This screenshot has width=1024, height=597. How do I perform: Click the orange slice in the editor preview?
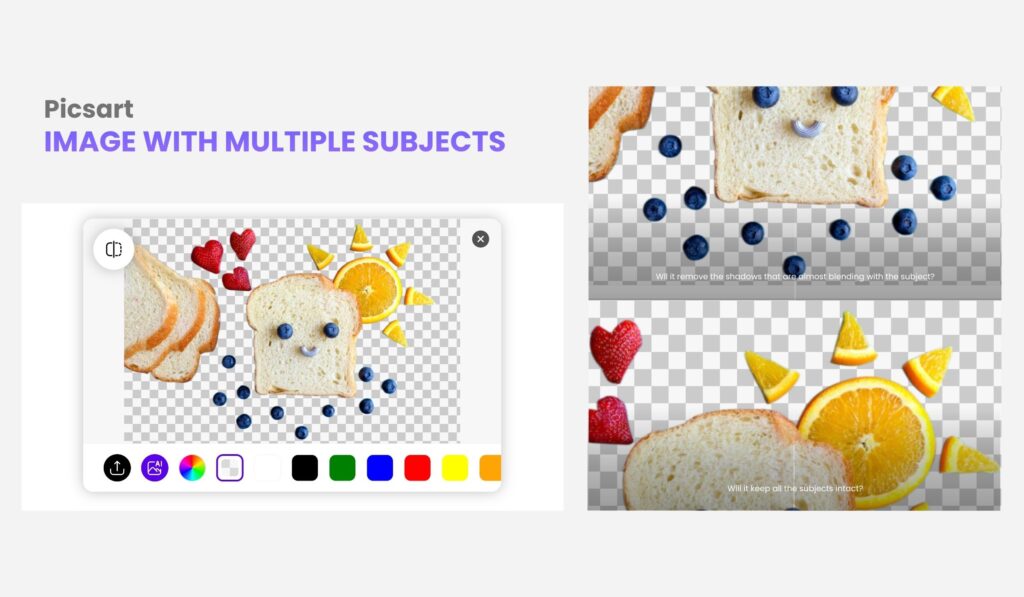coord(368,289)
